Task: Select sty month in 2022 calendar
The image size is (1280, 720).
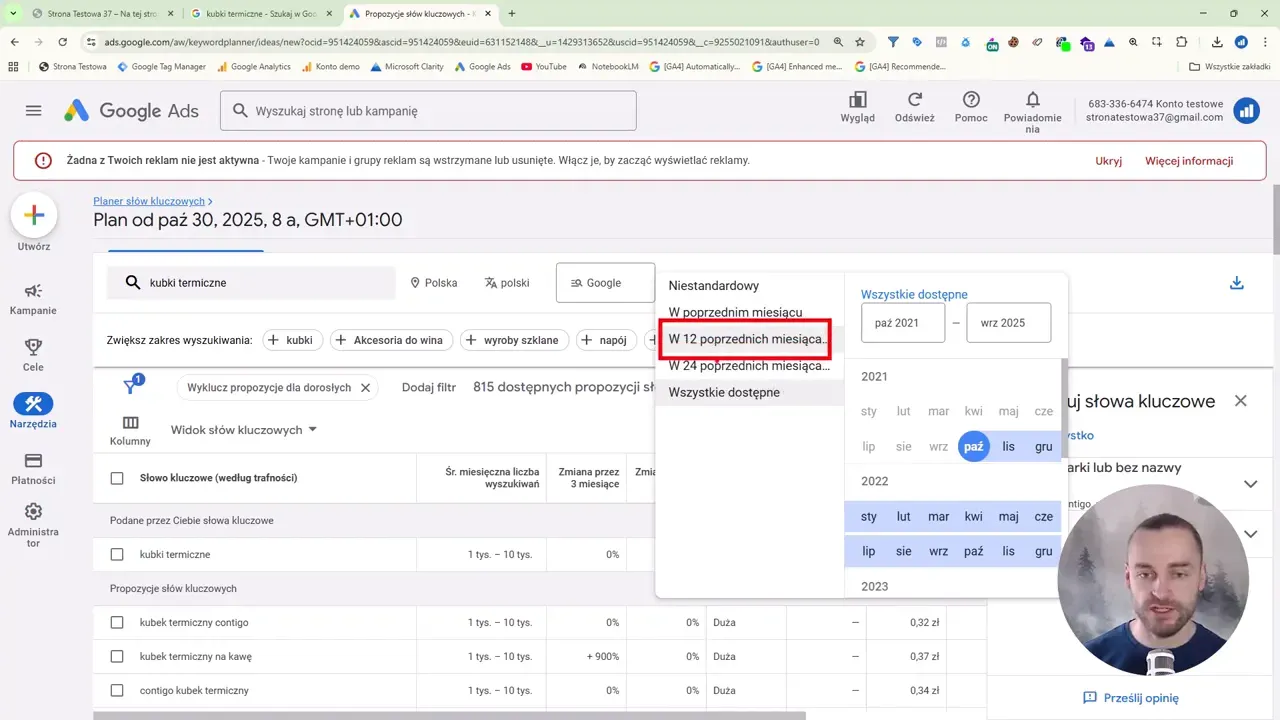Action: pos(868,517)
